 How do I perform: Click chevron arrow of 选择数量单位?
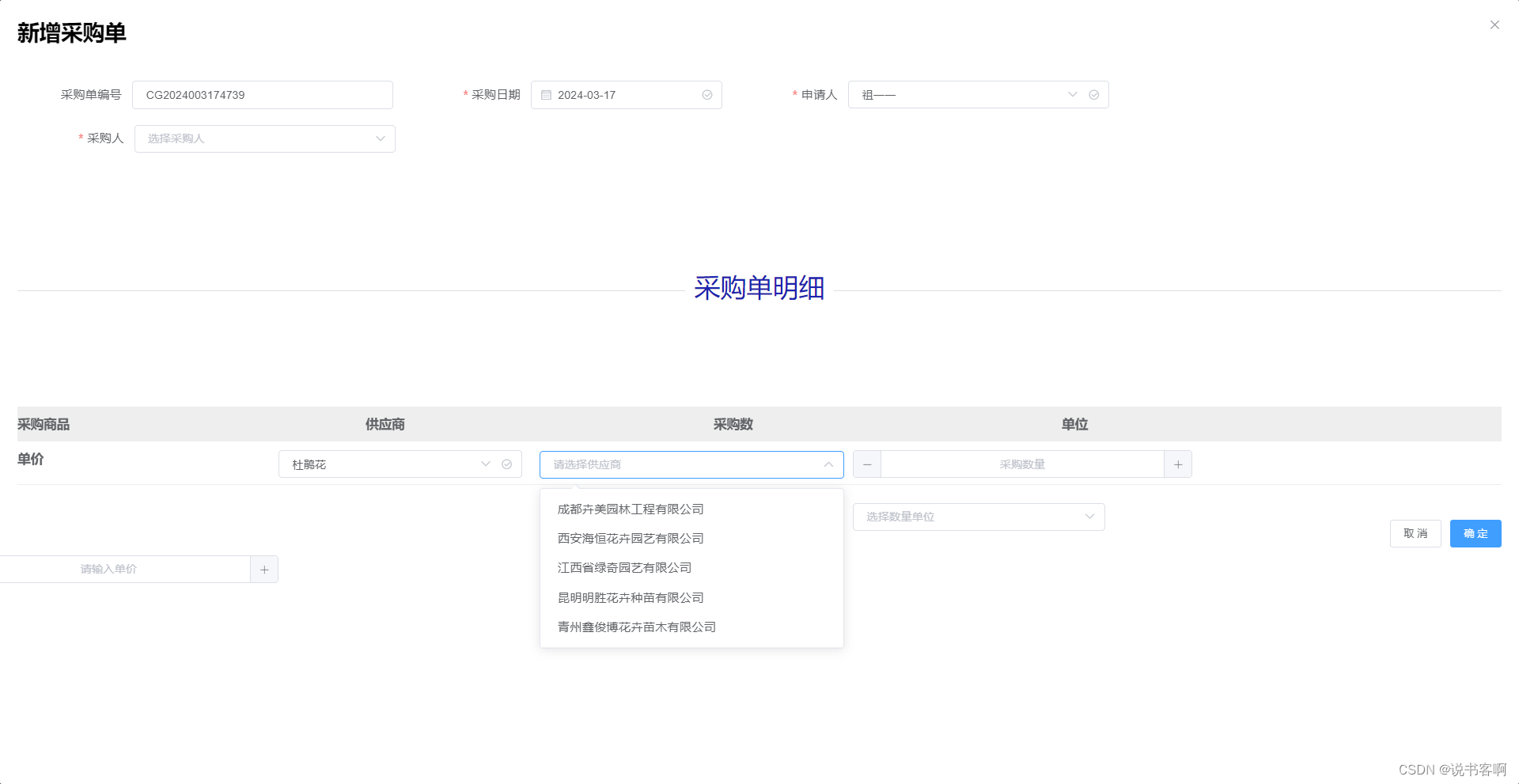tap(1089, 517)
